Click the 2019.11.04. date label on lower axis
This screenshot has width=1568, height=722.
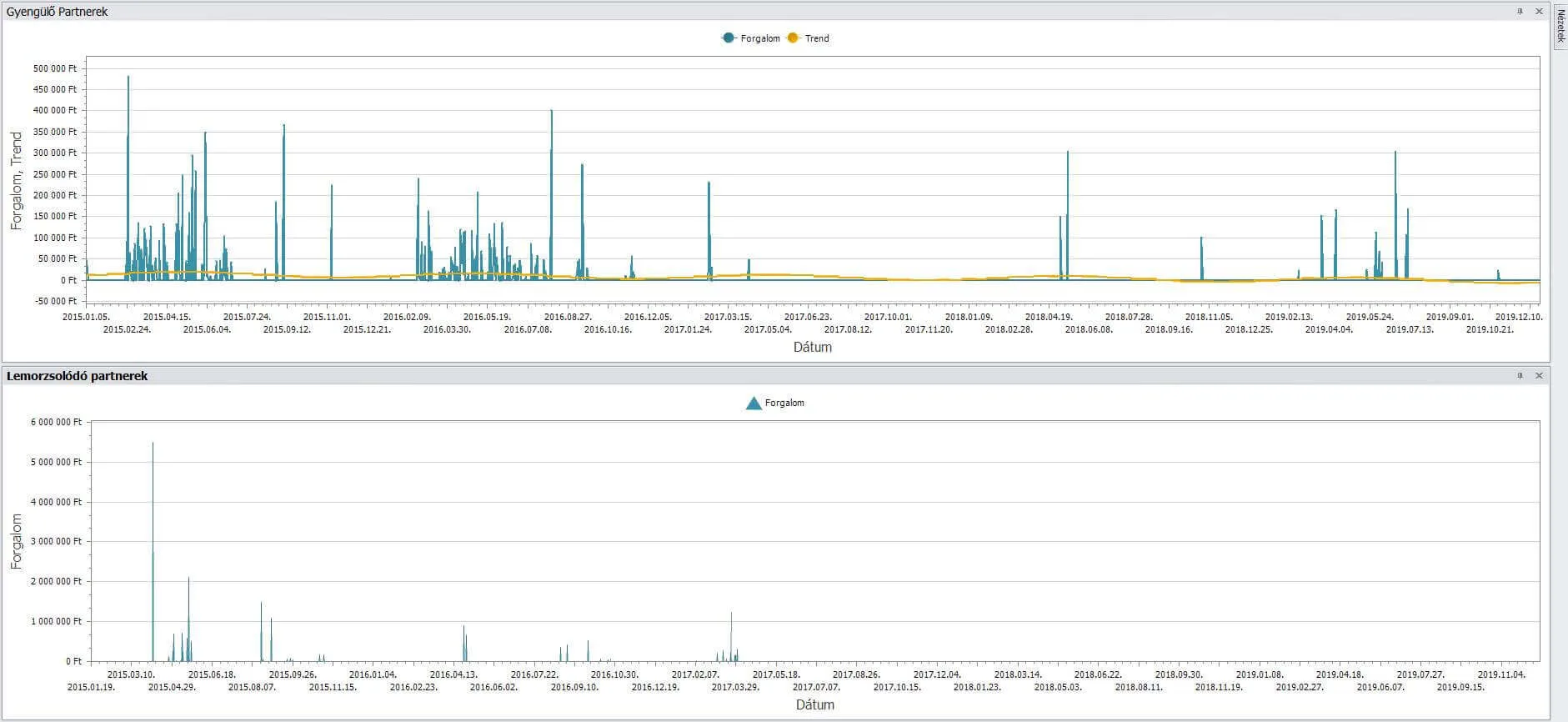(x=1501, y=674)
